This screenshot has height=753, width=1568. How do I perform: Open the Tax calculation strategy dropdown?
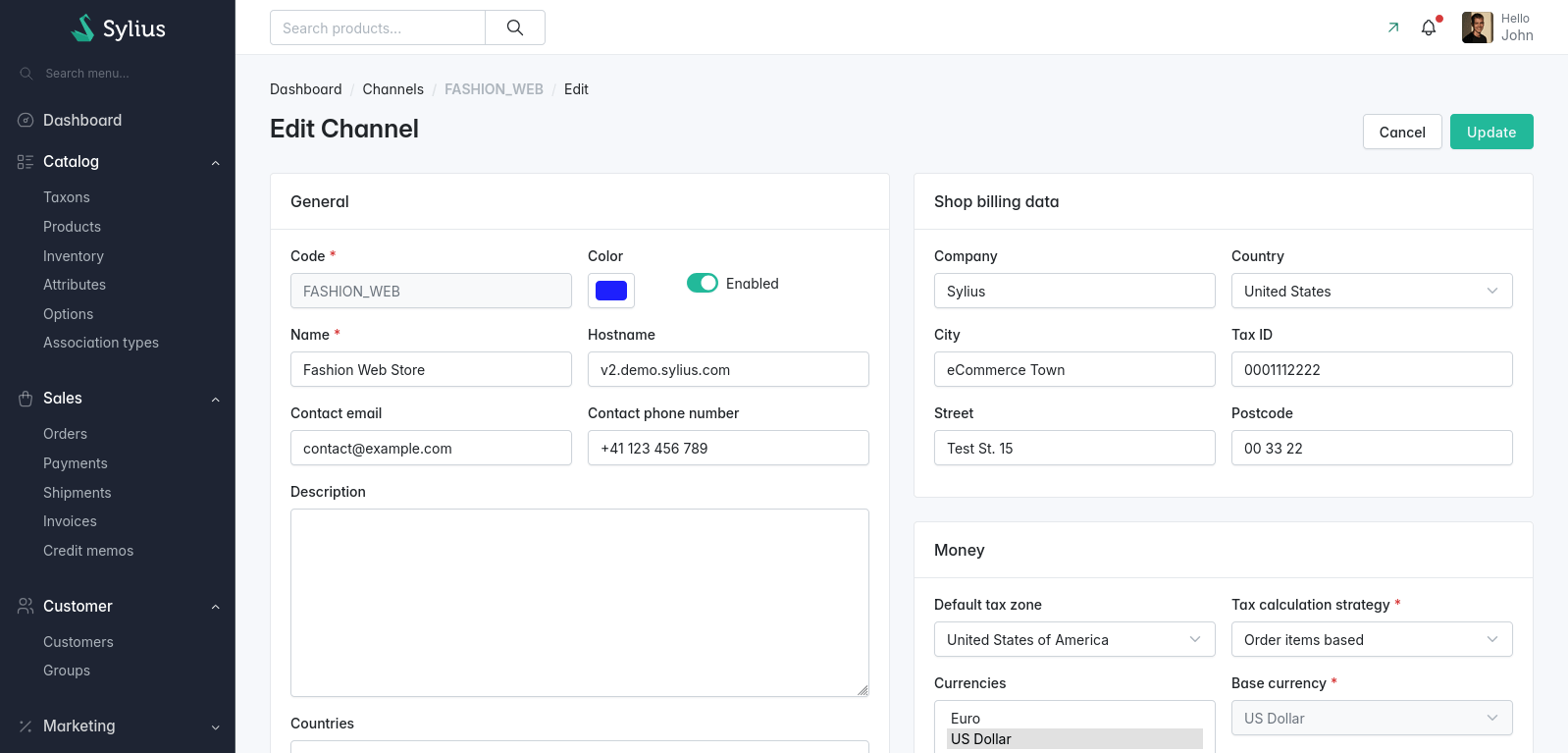pos(1371,639)
